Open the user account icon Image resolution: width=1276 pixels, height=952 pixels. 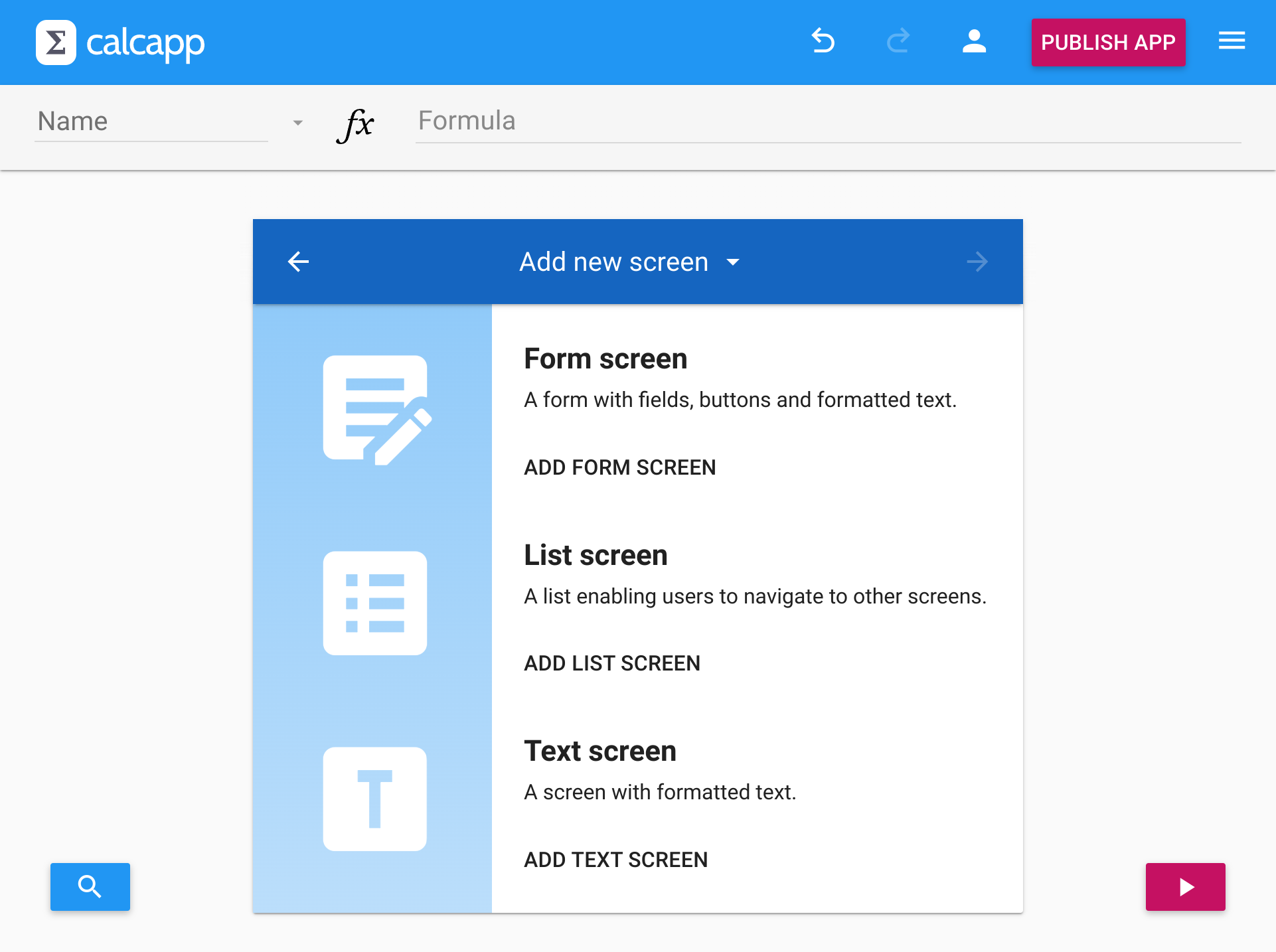(973, 41)
